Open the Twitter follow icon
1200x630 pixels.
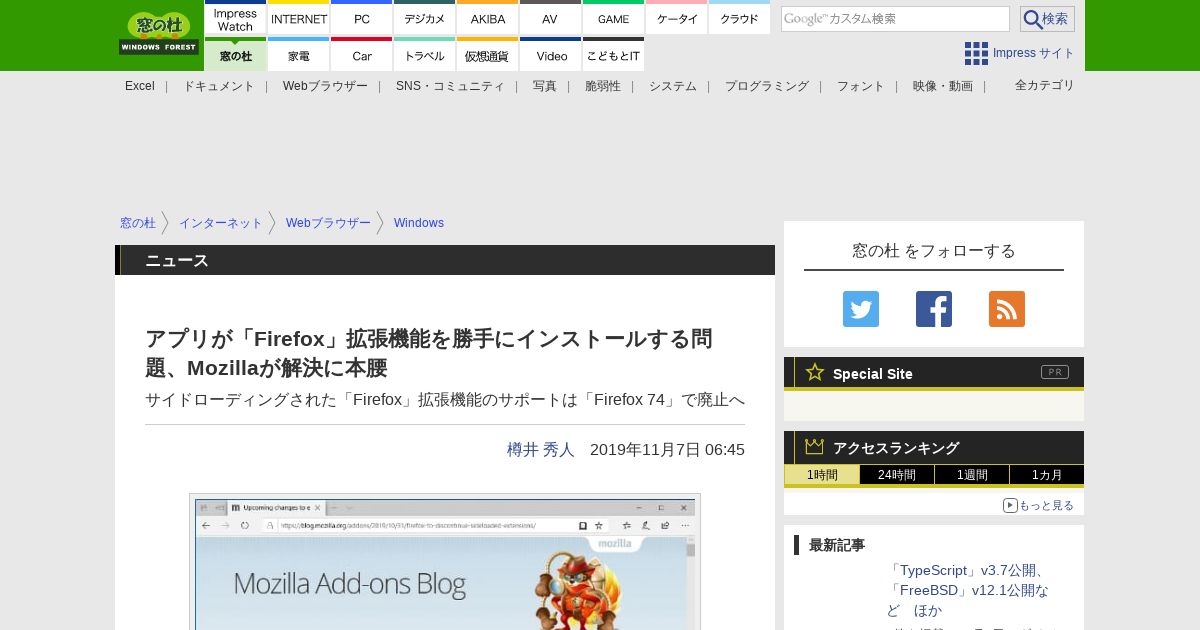861,309
